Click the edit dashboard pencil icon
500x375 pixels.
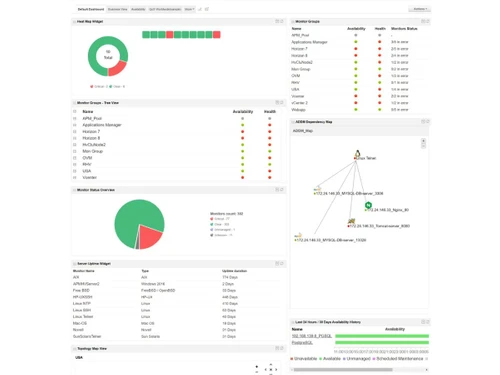click(200, 9)
